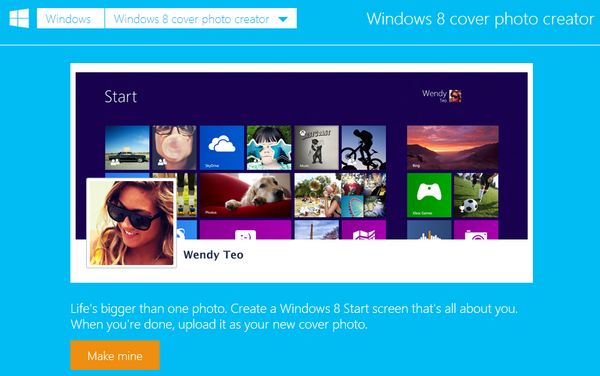
Task: Select the SkyDrive cloud tile
Action: (x=222, y=148)
